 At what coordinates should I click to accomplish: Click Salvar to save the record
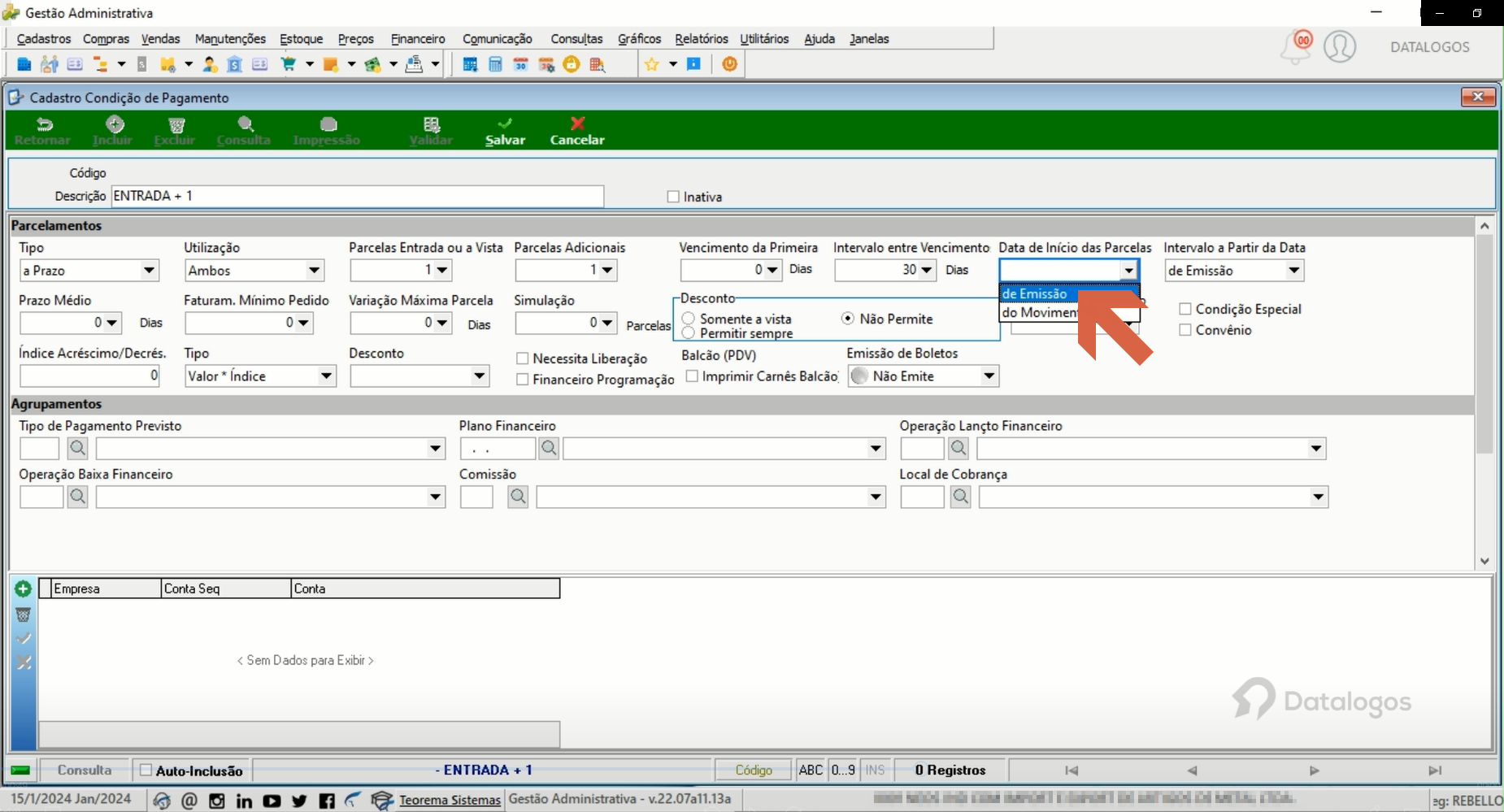click(x=505, y=131)
